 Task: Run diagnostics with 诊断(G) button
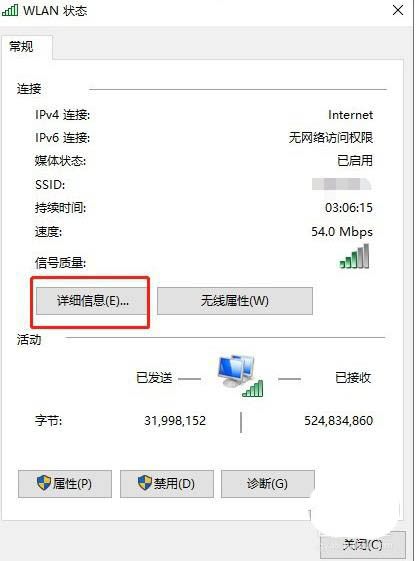coord(268,484)
